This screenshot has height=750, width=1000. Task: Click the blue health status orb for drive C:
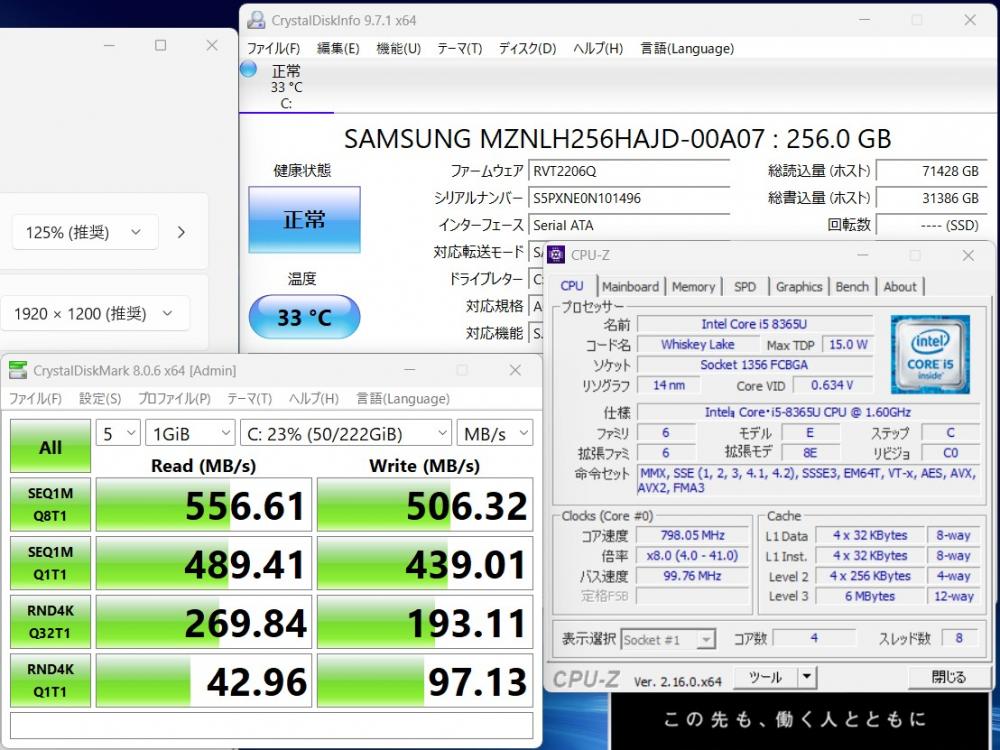(x=248, y=69)
